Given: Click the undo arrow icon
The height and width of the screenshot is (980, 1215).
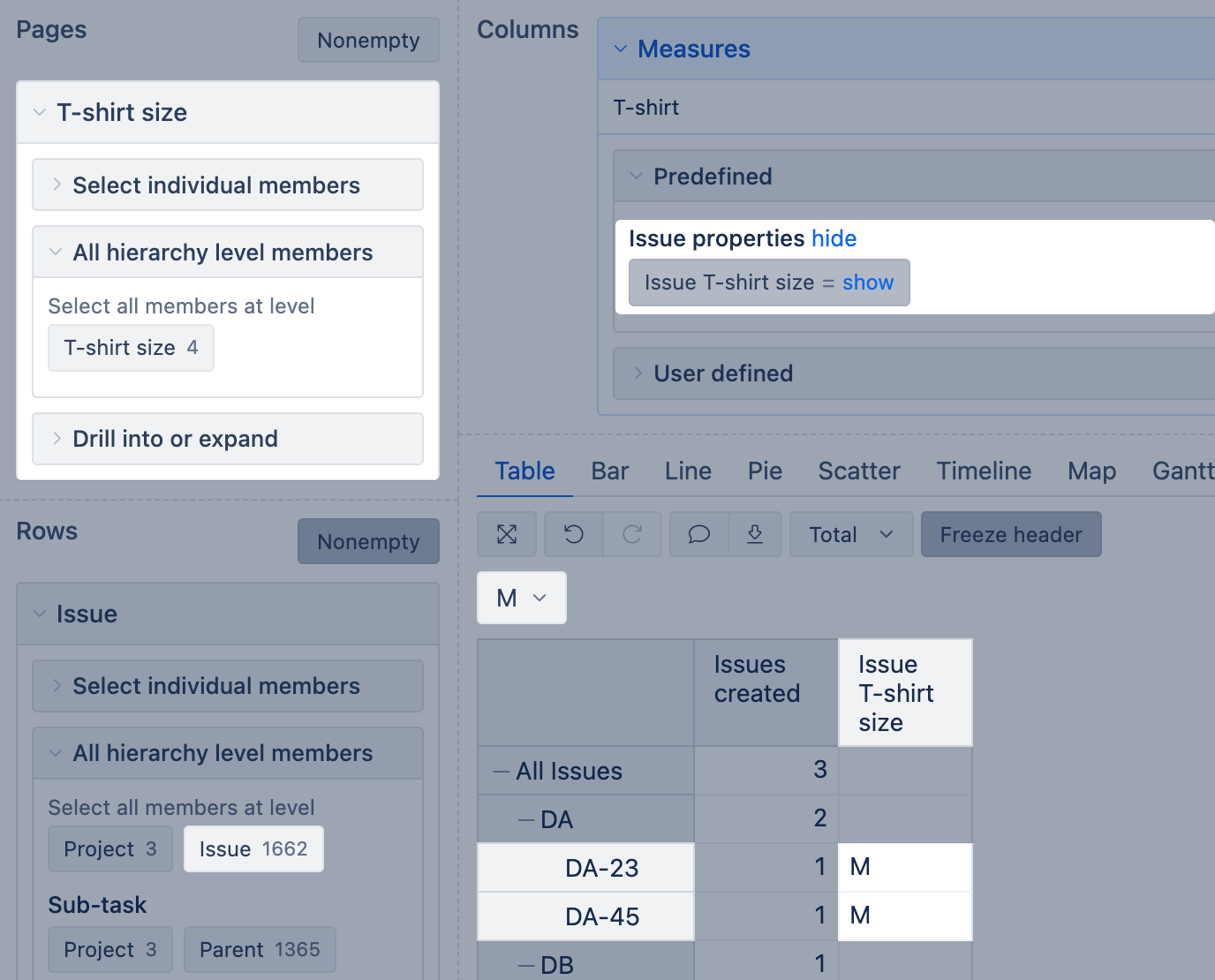Looking at the screenshot, I should (574, 534).
